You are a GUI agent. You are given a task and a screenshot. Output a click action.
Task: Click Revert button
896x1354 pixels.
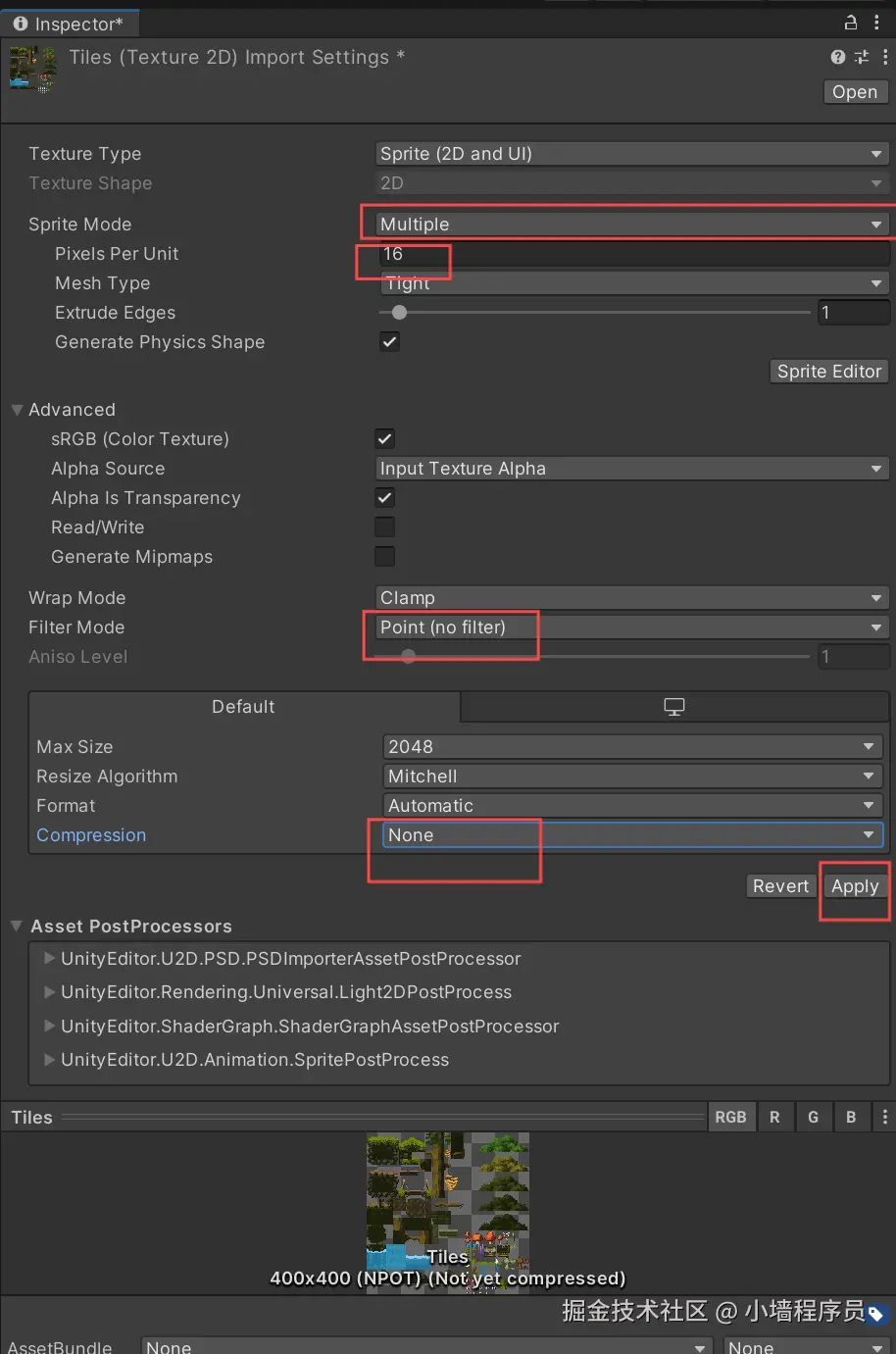[780, 886]
